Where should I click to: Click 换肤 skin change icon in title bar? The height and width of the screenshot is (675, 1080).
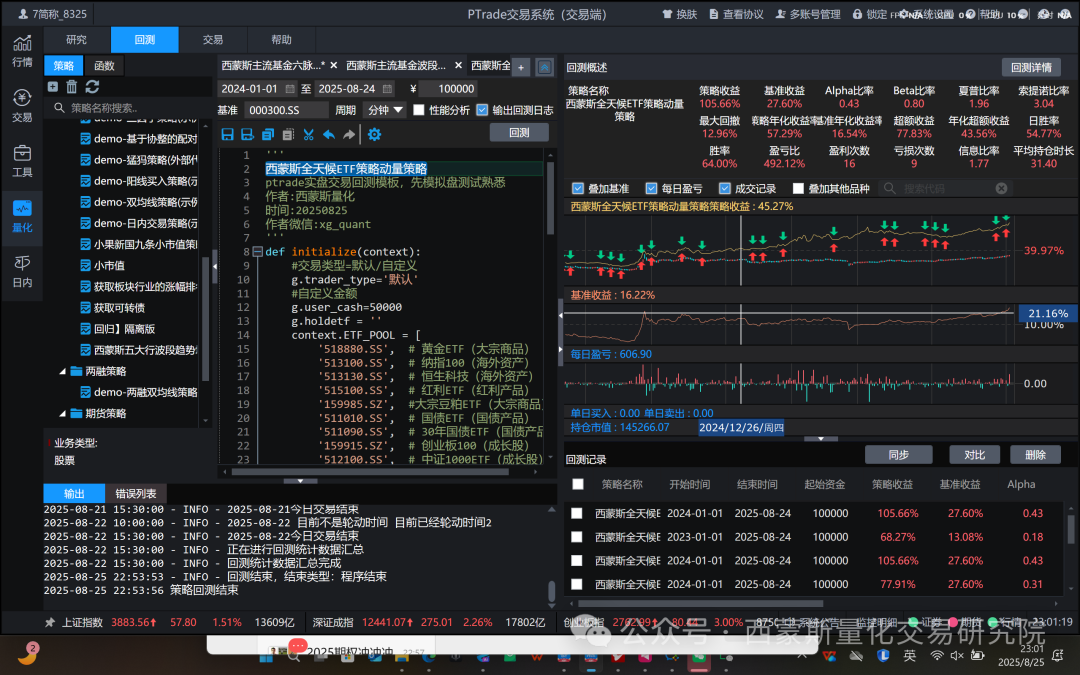(679, 14)
